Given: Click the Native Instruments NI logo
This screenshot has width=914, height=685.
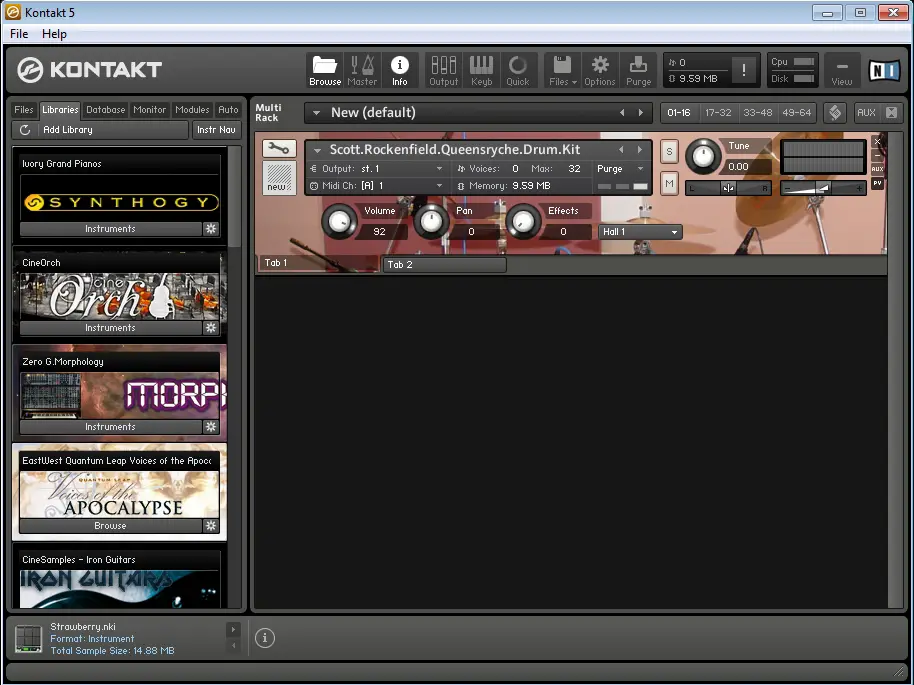Looking at the screenshot, I should pos(884,71).
